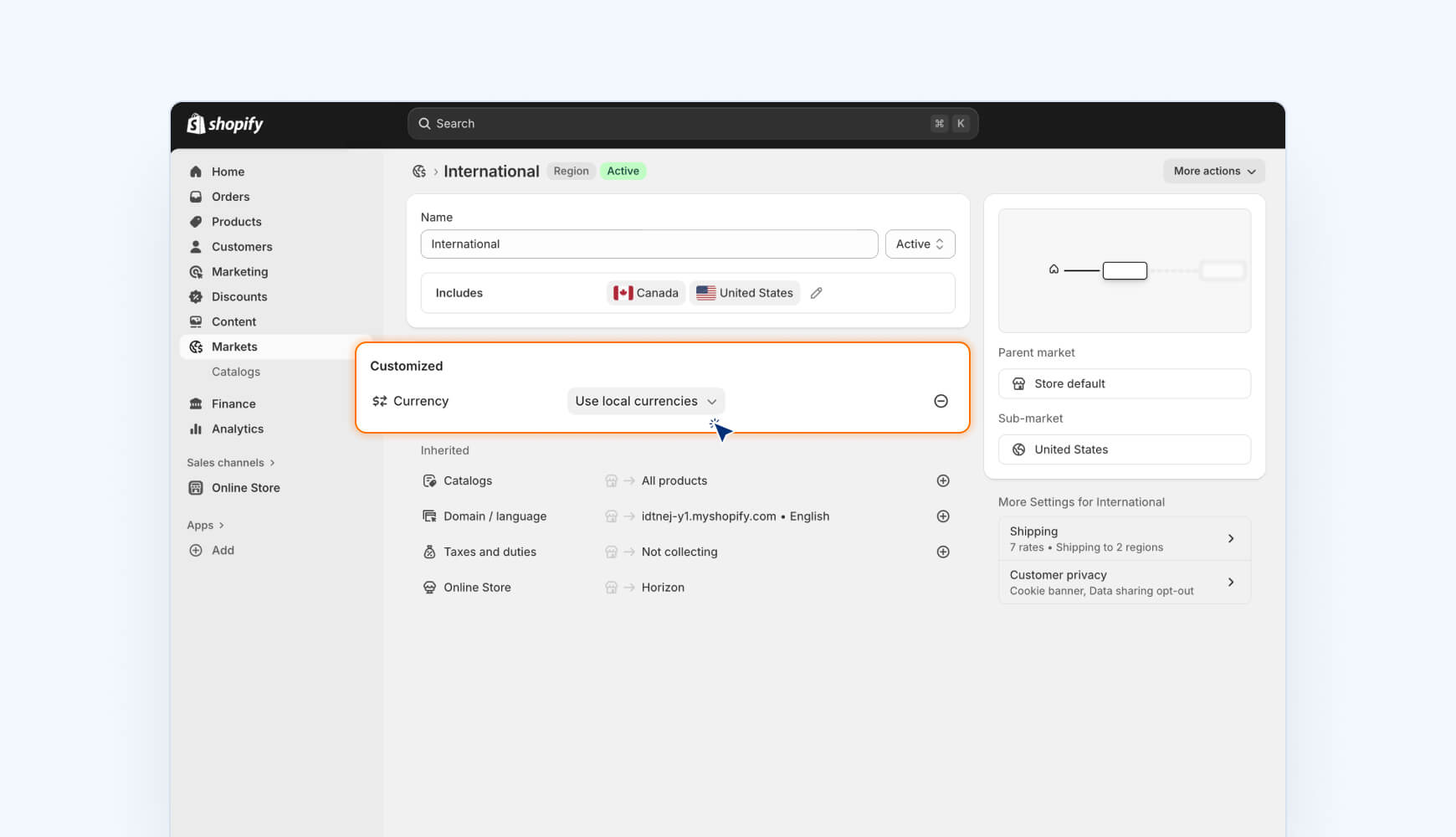1456x837 pixels.
Task: Open the Home section icon
Action: [x=196, y=171]
